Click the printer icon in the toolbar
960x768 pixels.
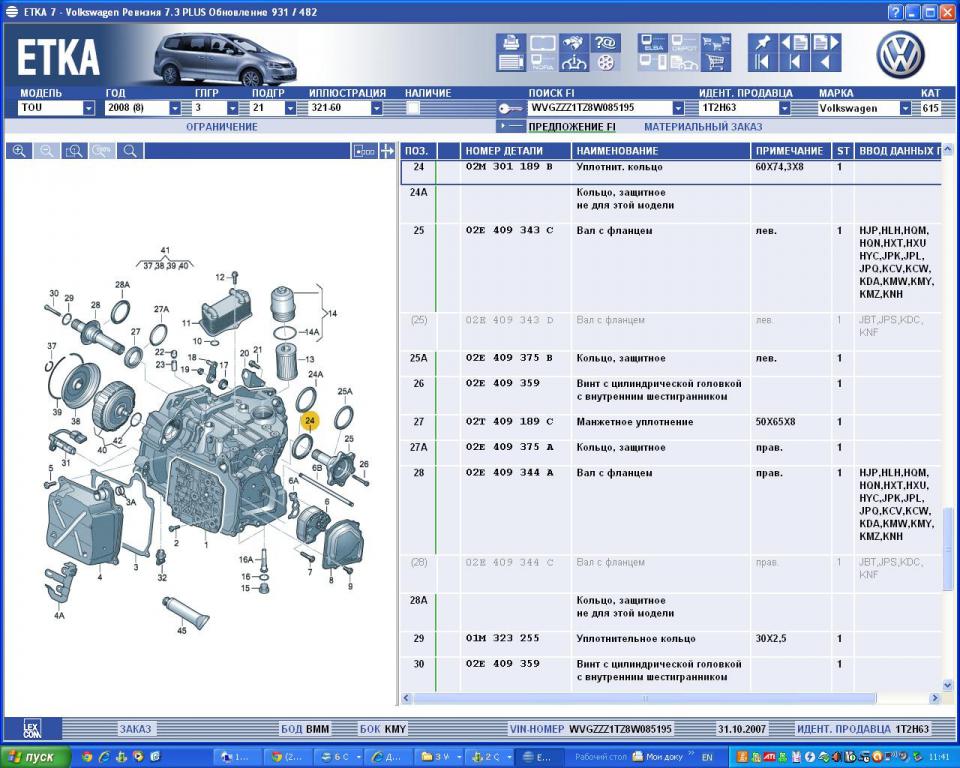coord(511,42)
